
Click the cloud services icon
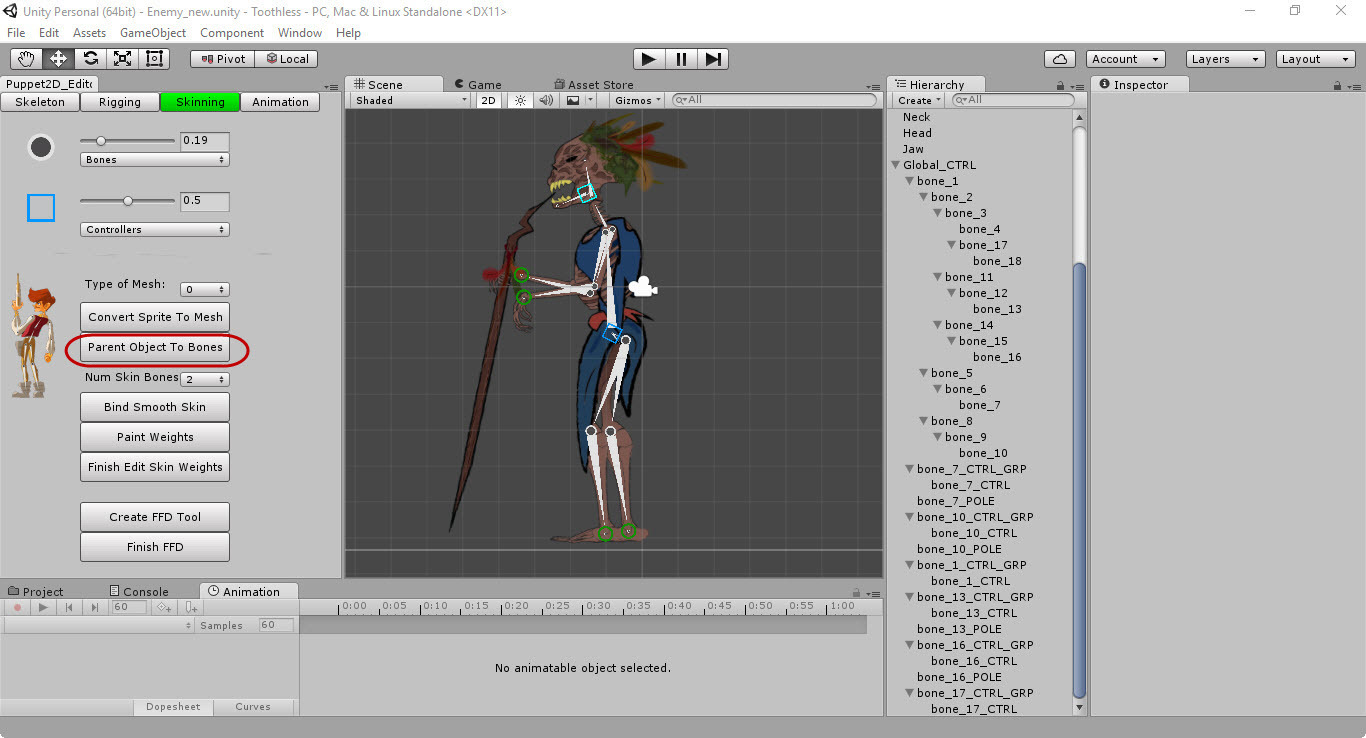(x=1059, y=59)
